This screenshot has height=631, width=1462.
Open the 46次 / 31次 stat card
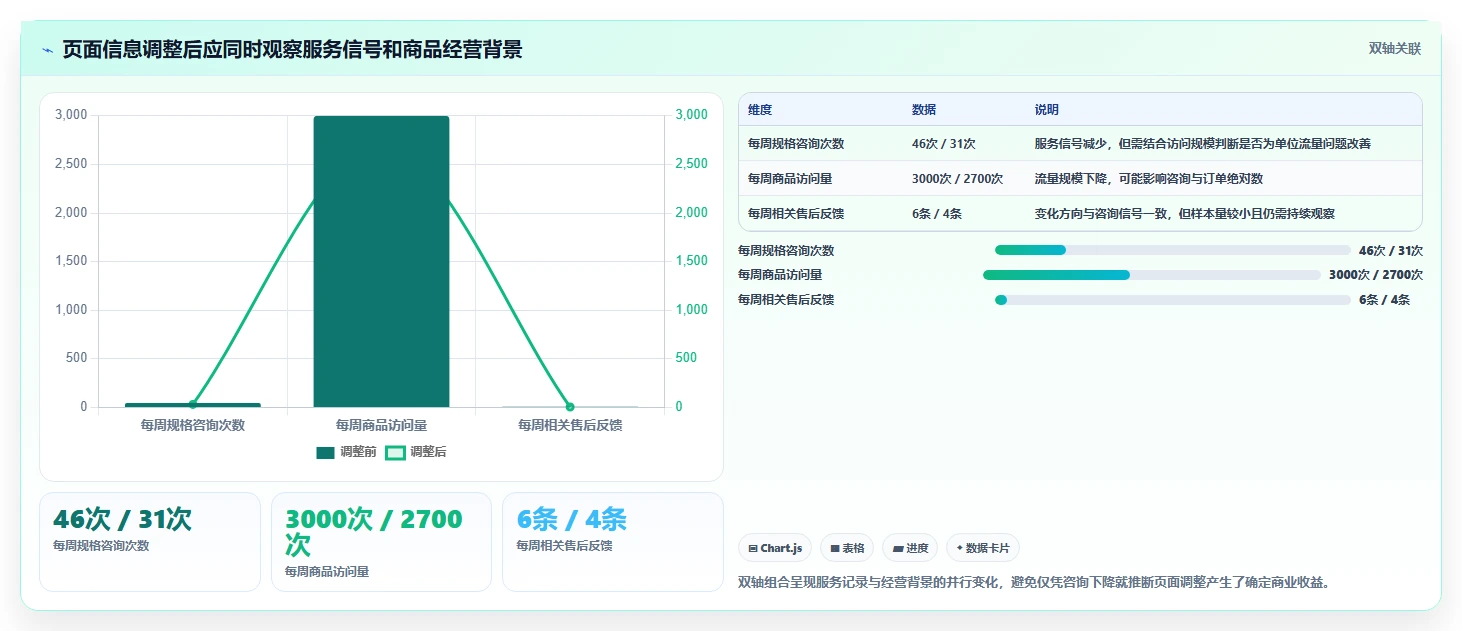[x=150, y=542]
